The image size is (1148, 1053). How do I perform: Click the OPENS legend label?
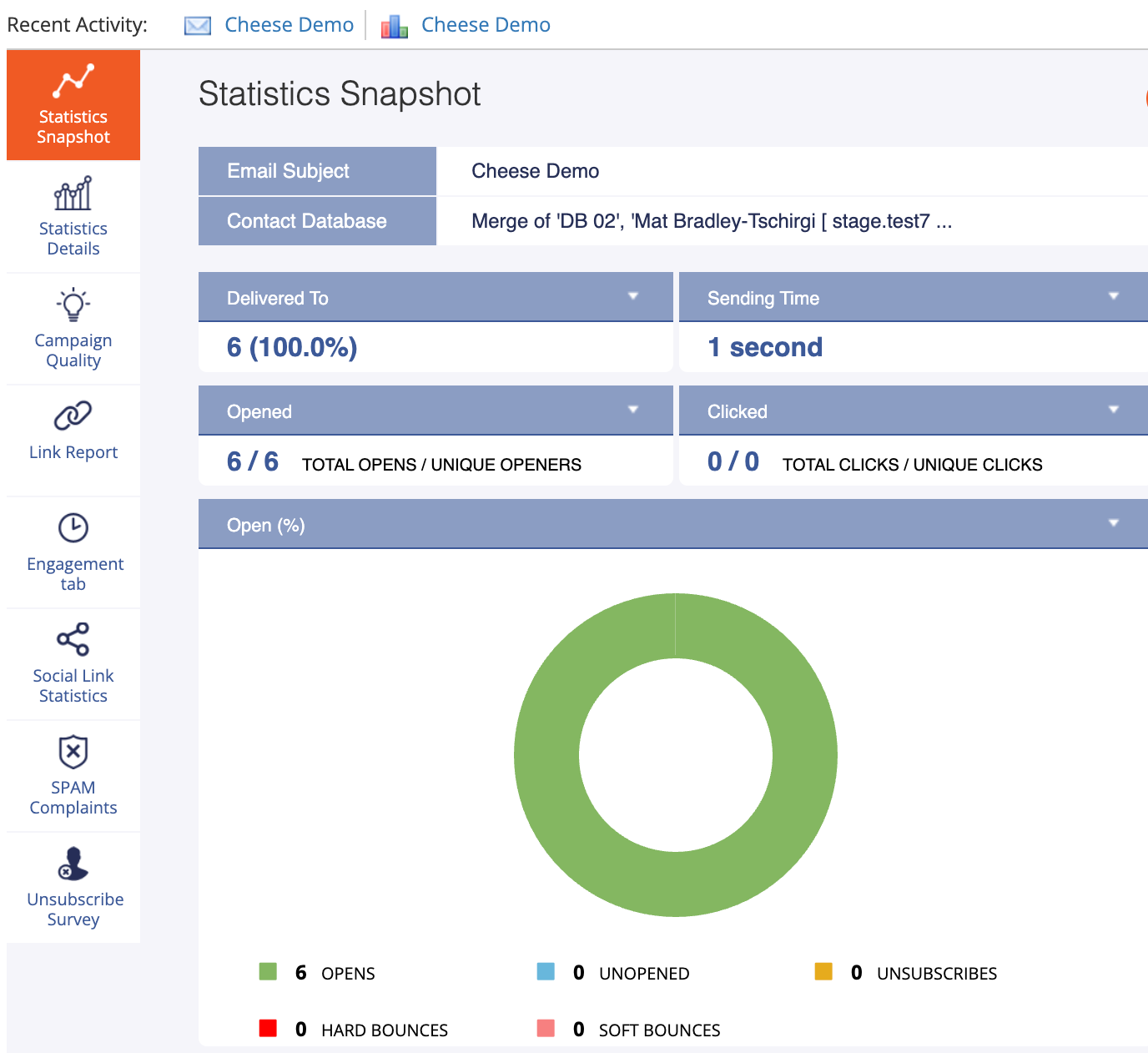point(348,974)
